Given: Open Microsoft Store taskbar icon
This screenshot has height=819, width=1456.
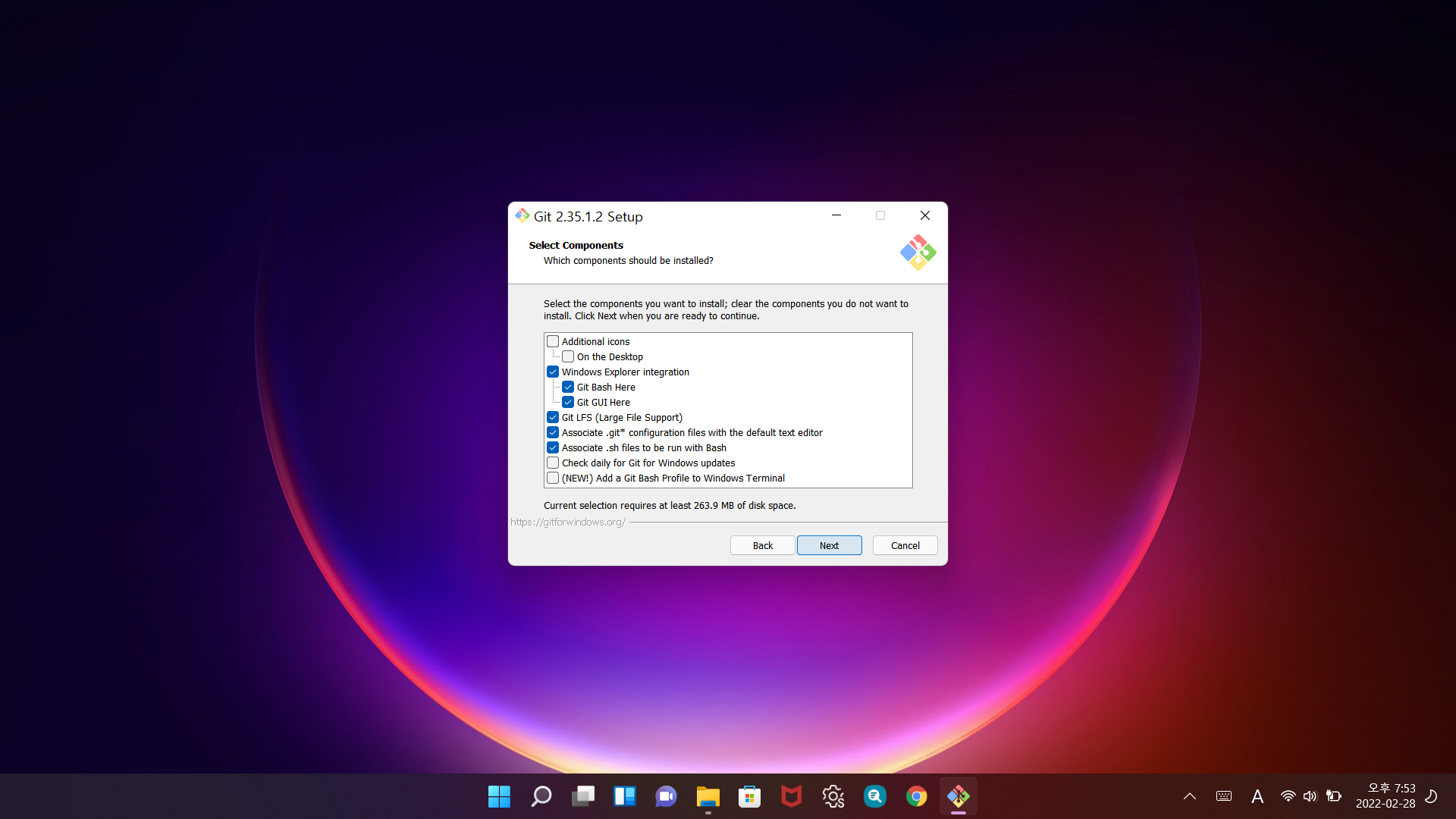Looking at the screenshot, I should (749, 796).
